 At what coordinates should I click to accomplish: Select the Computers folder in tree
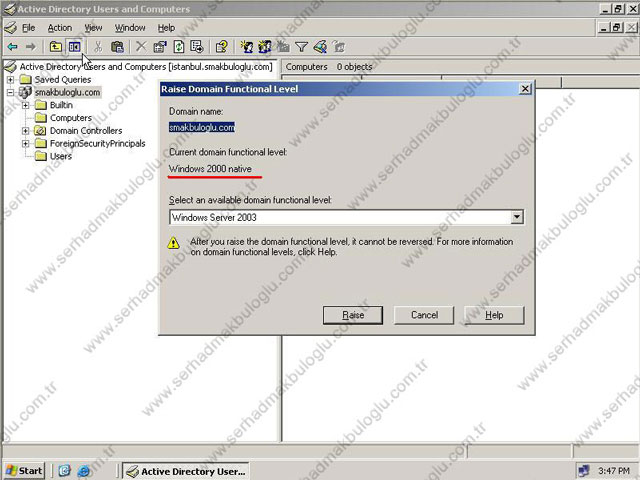(71, 118)
